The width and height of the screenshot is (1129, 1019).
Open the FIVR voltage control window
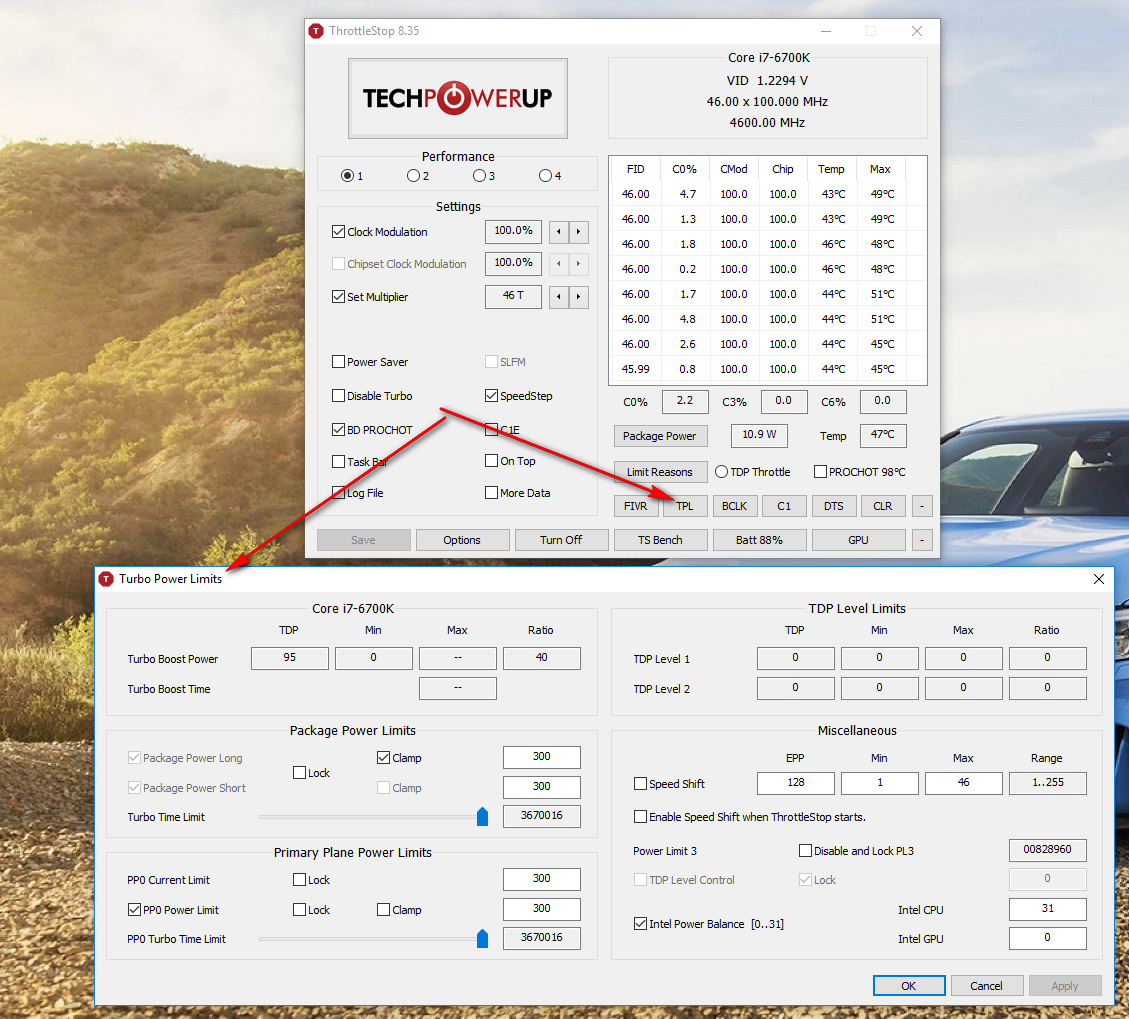pos(636,506)
